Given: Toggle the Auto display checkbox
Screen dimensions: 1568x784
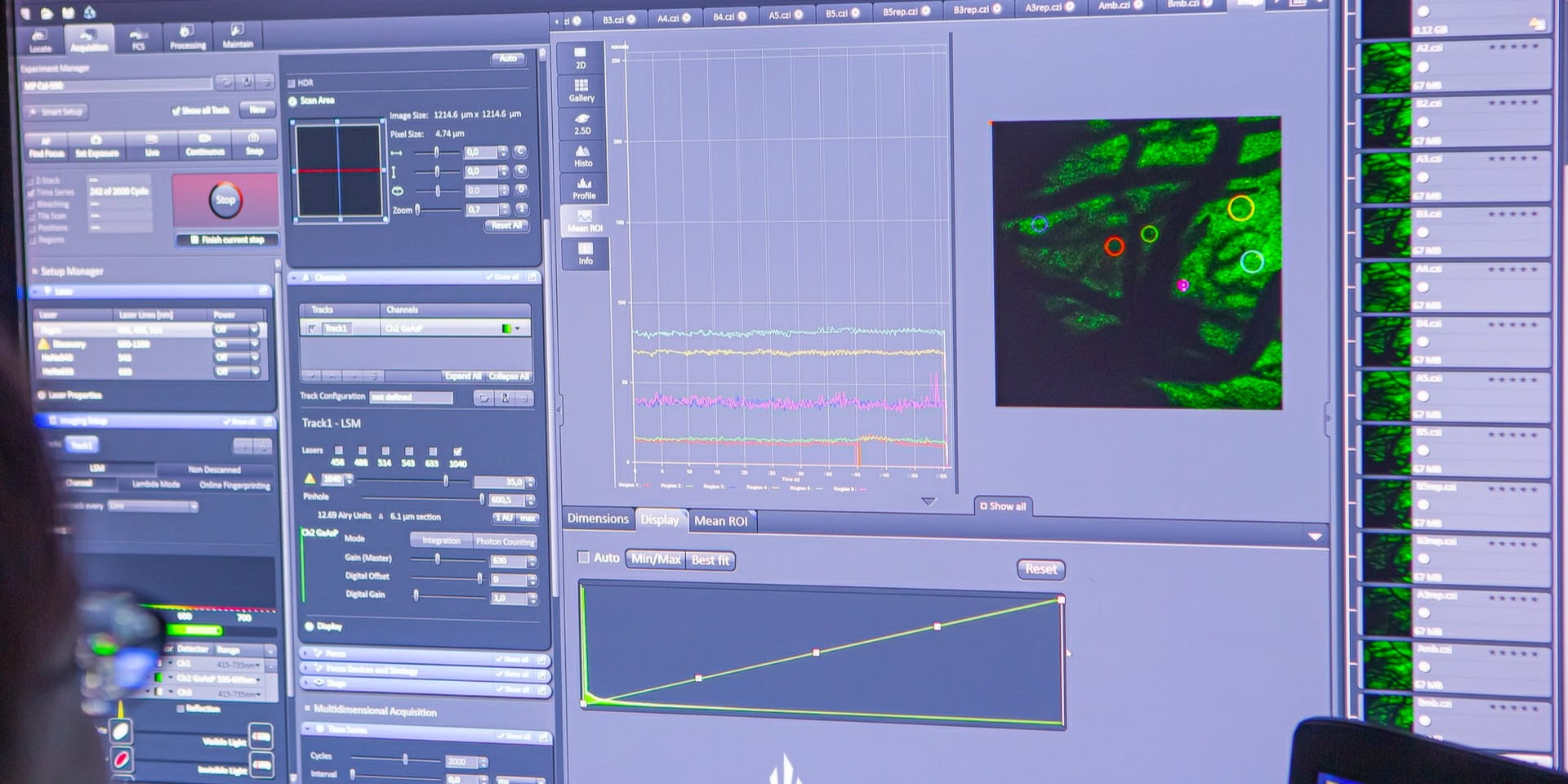Looking at the screenshot, I should (x=583, y=557).
